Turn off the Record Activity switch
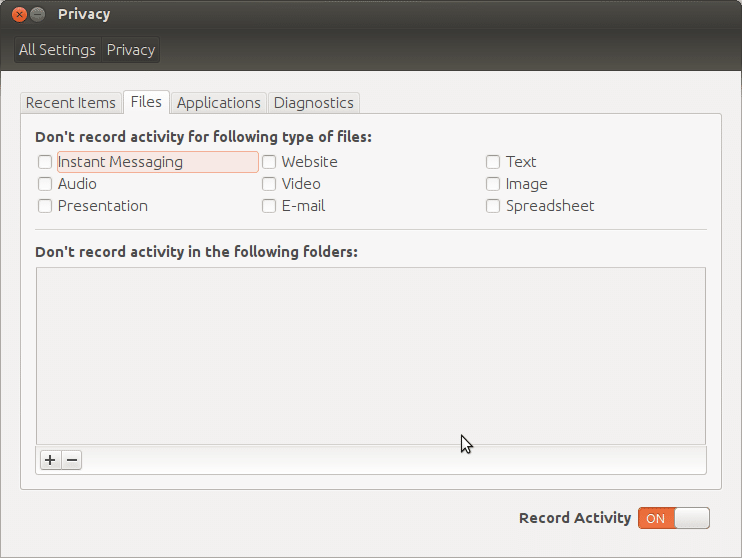 (673, 518)
